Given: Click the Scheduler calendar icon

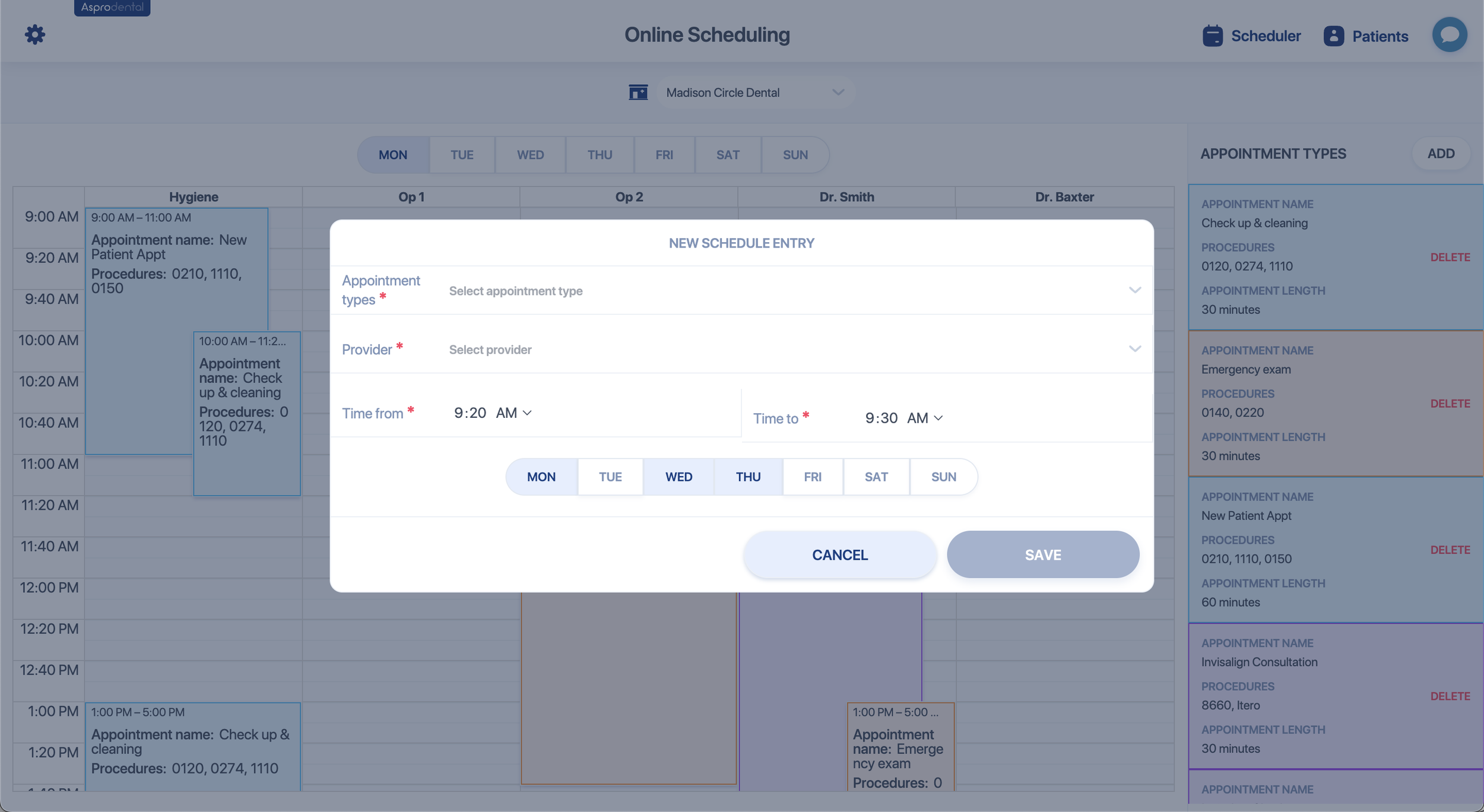Looking at the screenshot, I should click(1212, 36).
